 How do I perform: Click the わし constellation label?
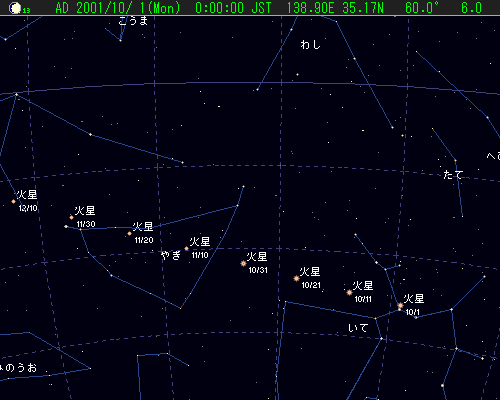310,44
